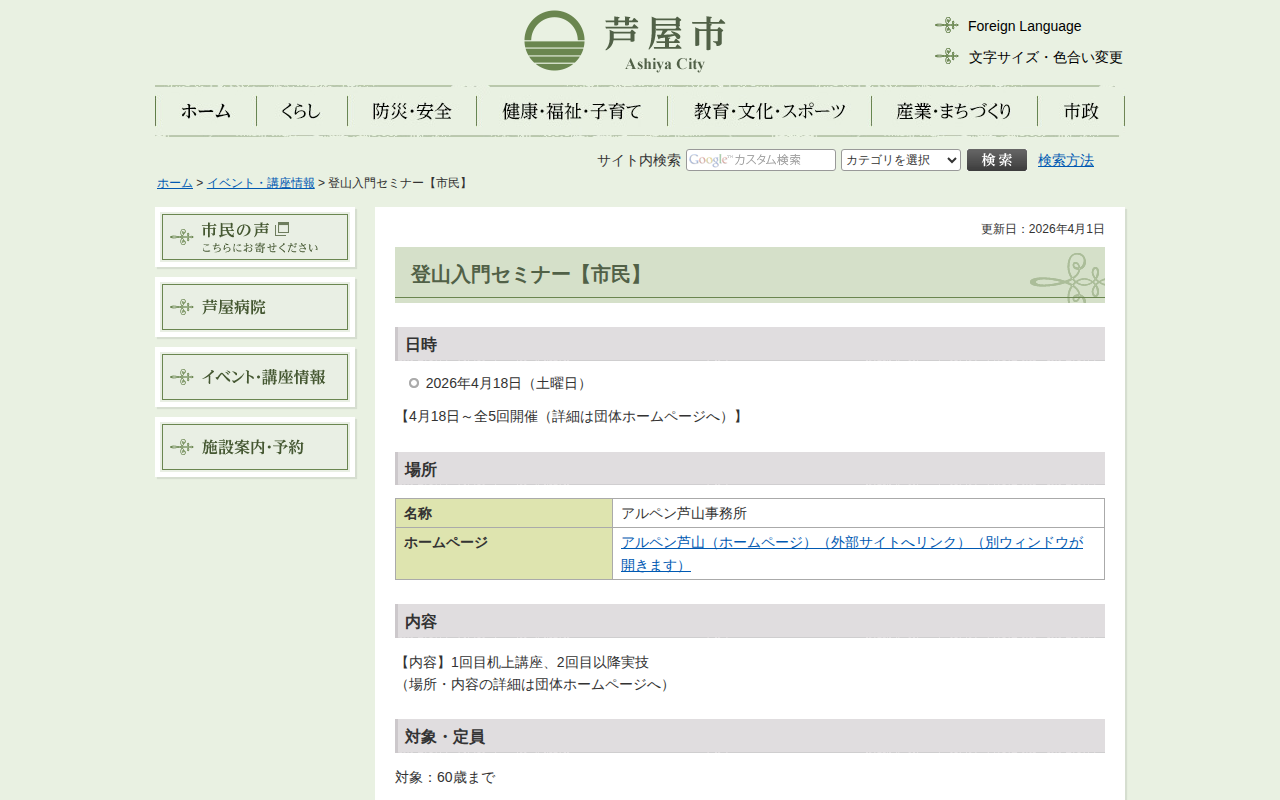The image size is (1280, 800).
Task: Select the 防災・安全 navigation tab
Action: click(x=412, y=111)
